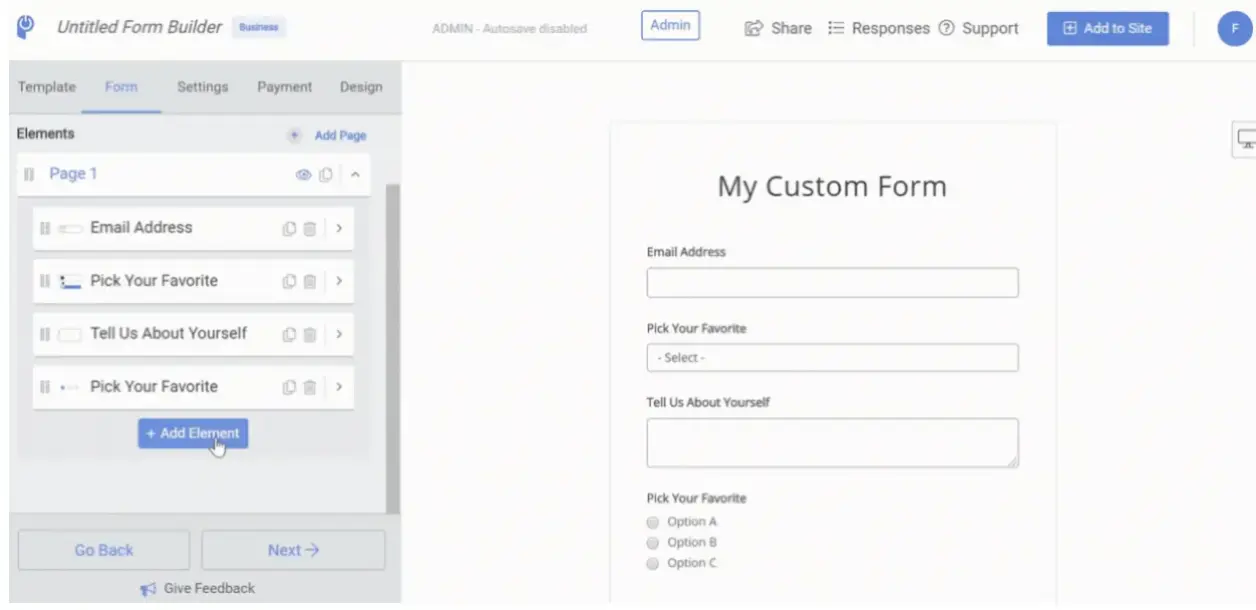Select radio button Option A
Image resolution: width=1256 pixels, height=610 pixels.
652,521
